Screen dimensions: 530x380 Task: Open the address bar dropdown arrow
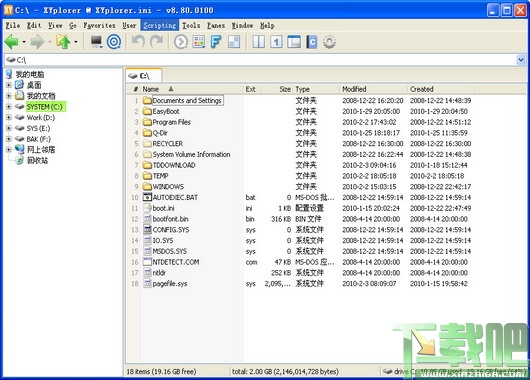[521, 60]
